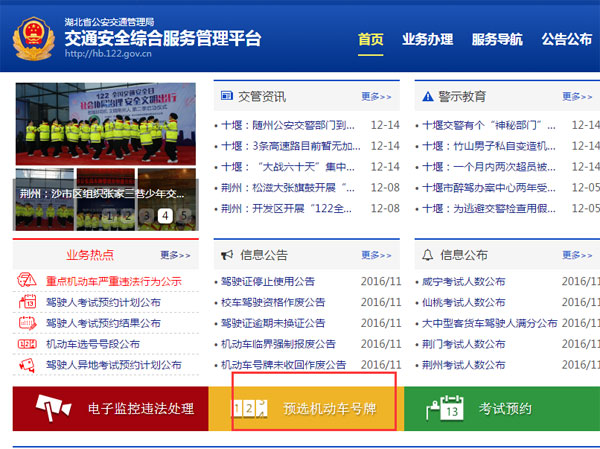Open 荆门考试人数公布
The image size is (600, 449).
[463, 344]
